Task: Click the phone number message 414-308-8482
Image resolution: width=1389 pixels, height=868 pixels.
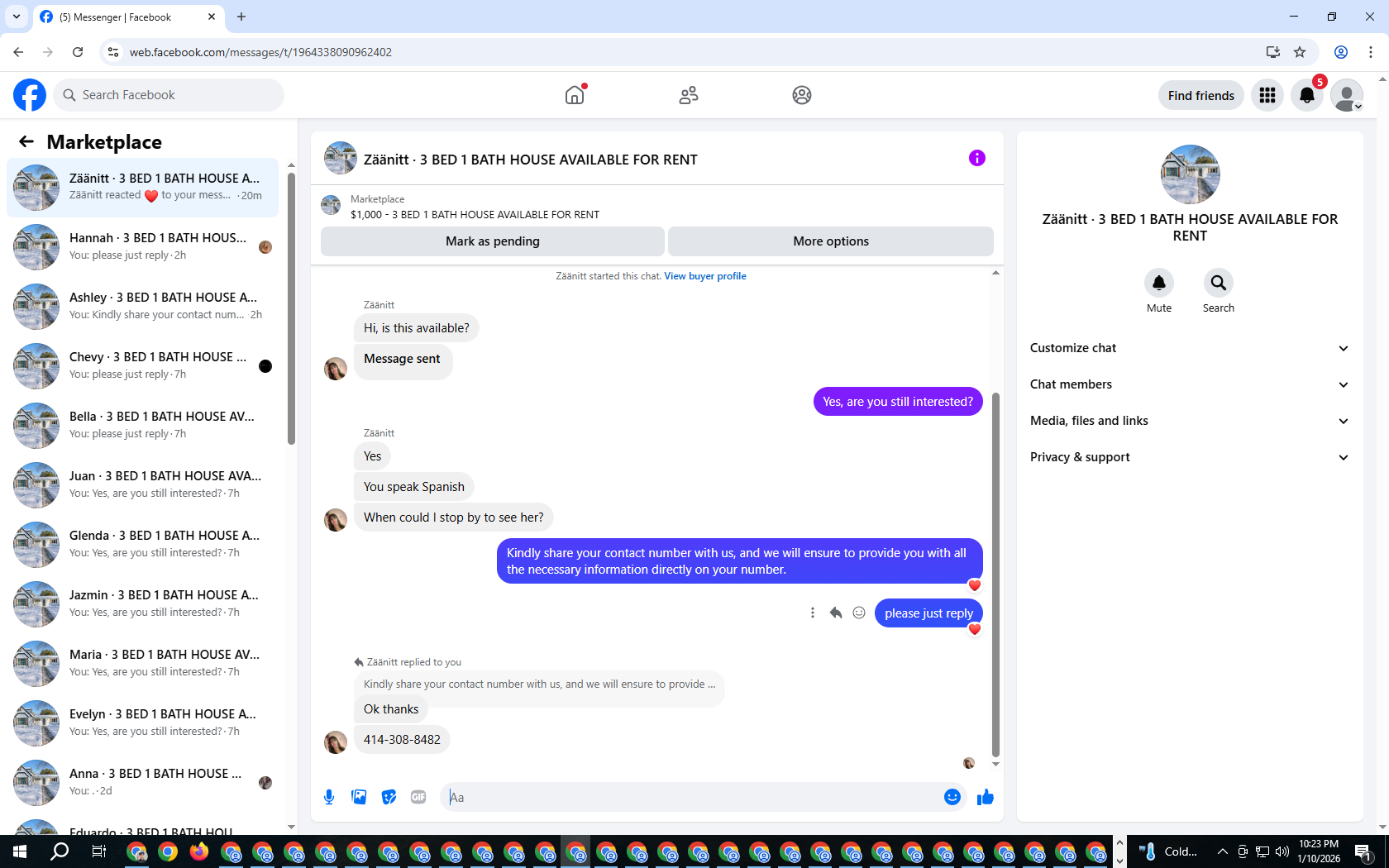Action: [x=402, y=740]
